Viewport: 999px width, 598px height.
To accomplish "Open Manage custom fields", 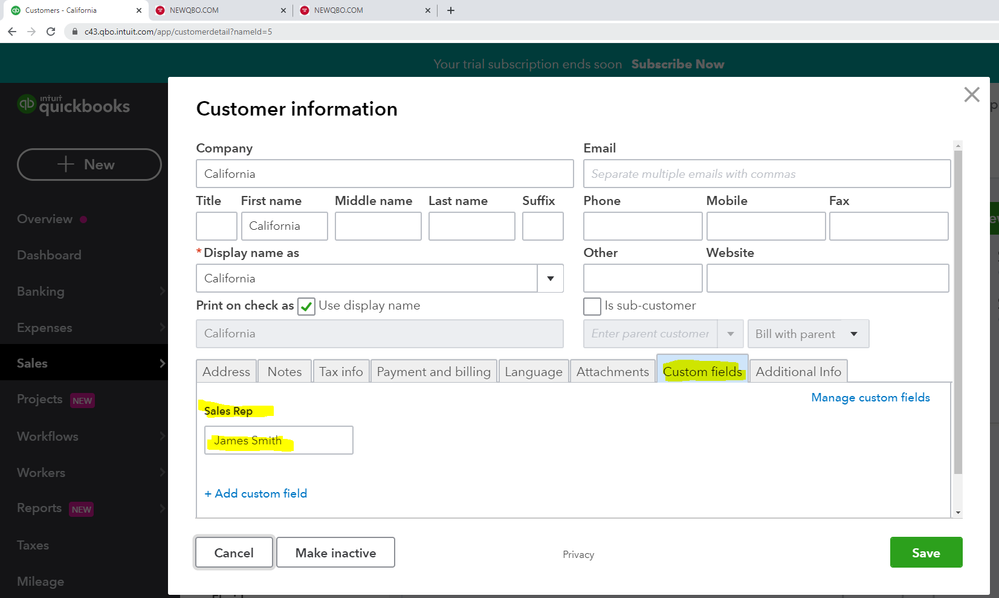I will pyautogui.click(x=870, y=397).
